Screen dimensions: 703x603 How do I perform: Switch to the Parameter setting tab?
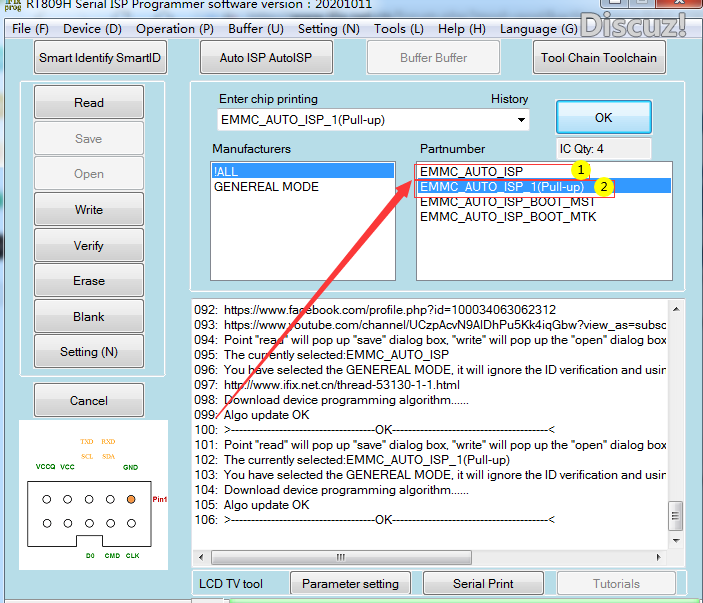point(350,584)
